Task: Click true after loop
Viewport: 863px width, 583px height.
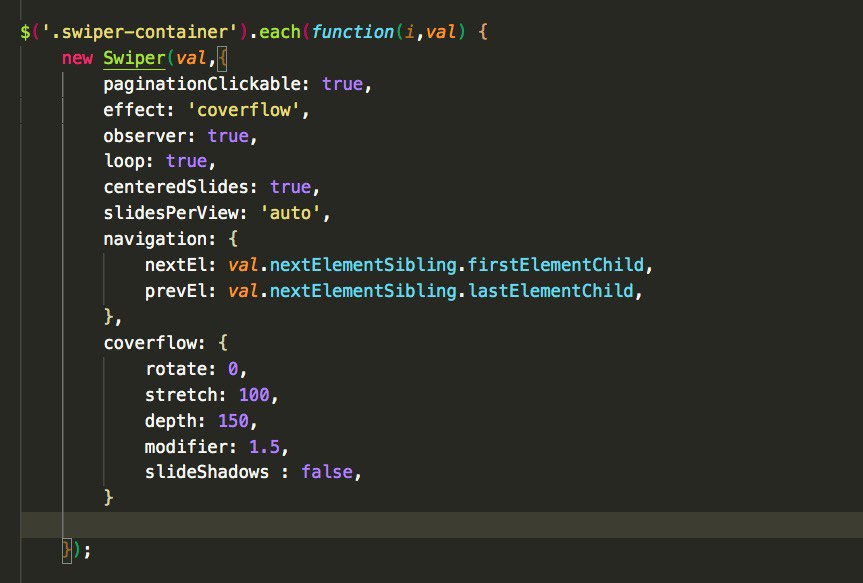Action: pos(187,161)
